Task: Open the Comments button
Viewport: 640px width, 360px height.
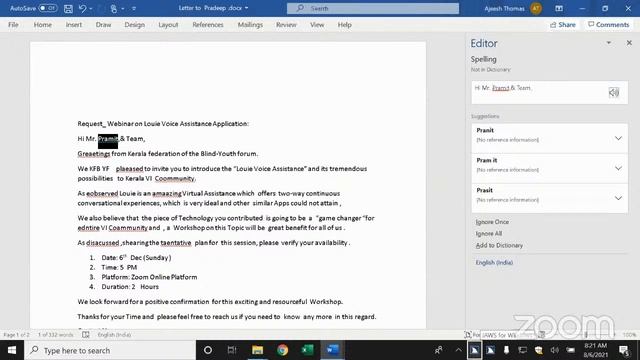Action: coord(609,25)
